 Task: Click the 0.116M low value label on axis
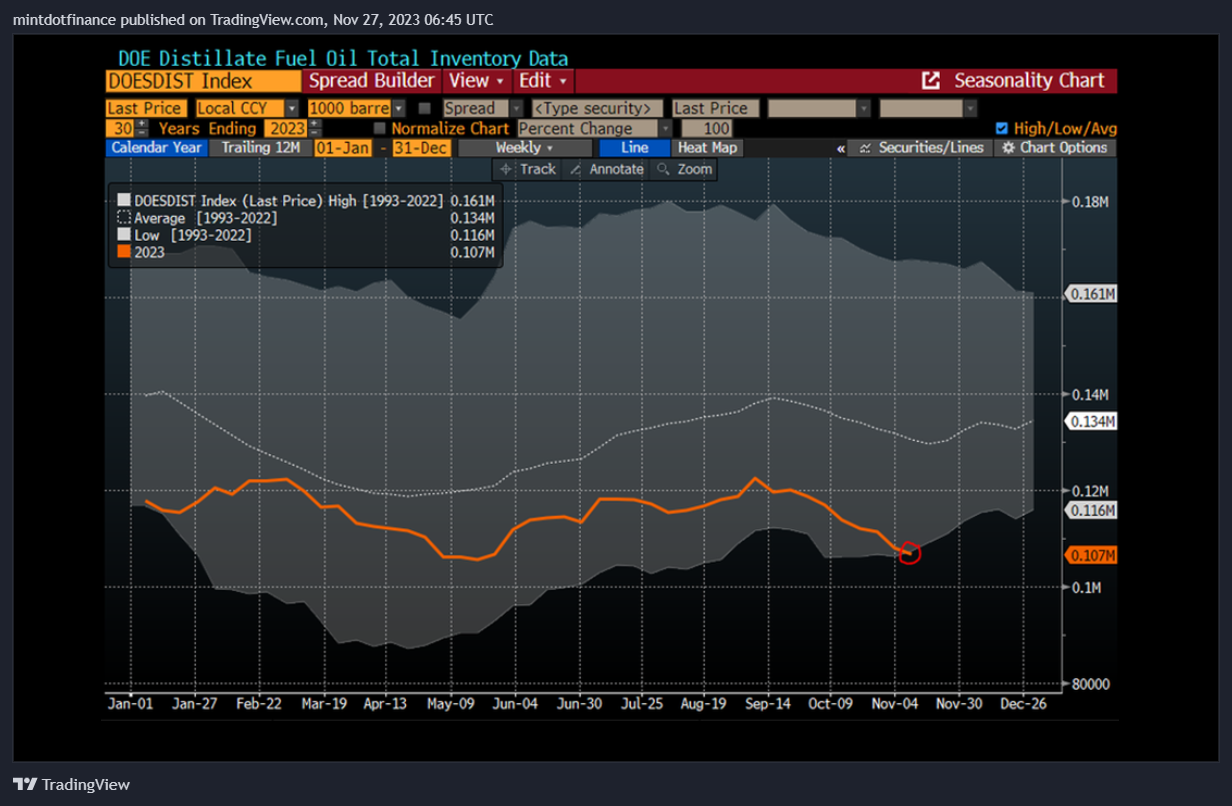[1091, 510]
